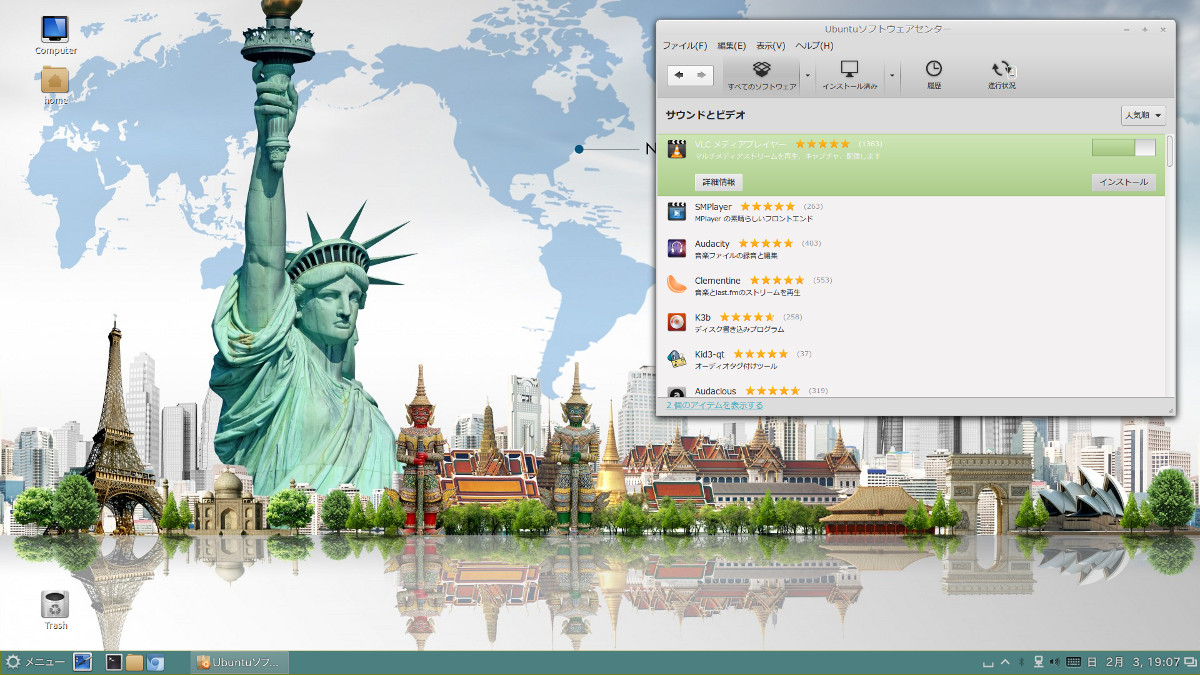Open the 履歴 (history) view

pos(933,75)
